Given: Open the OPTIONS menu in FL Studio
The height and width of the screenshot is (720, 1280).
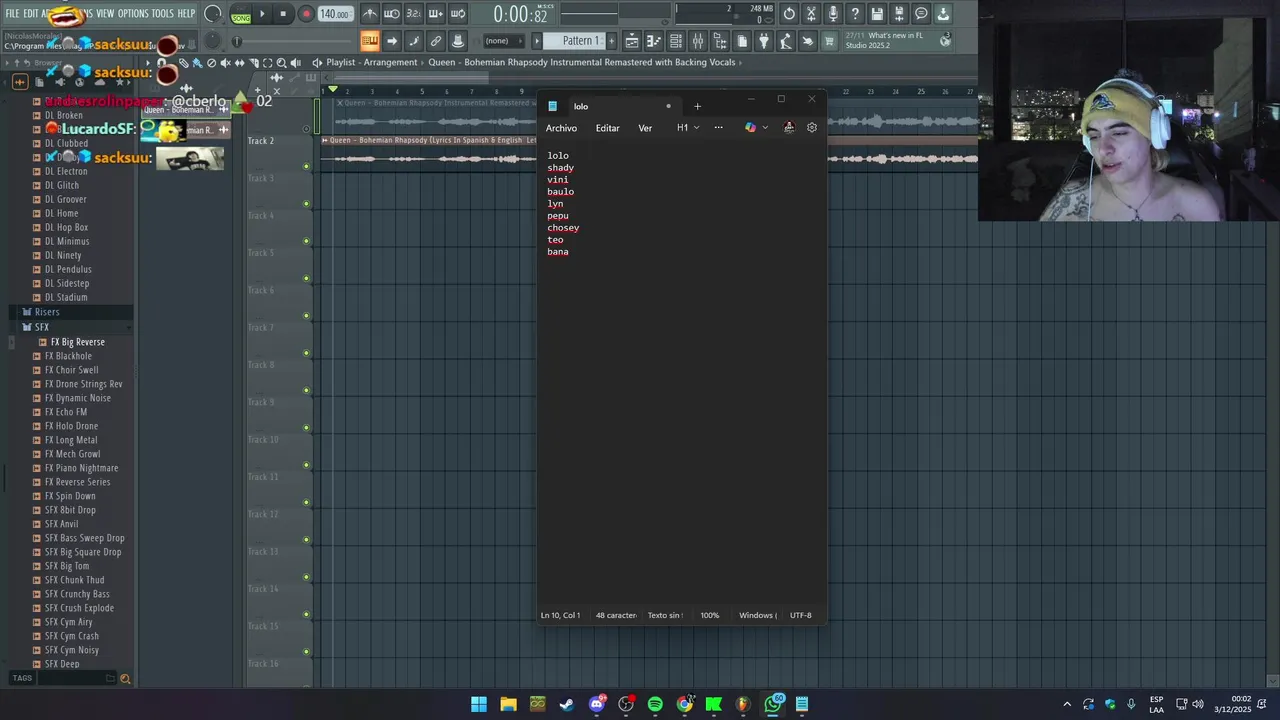Looking at the screenshot, I should point(133,13).
